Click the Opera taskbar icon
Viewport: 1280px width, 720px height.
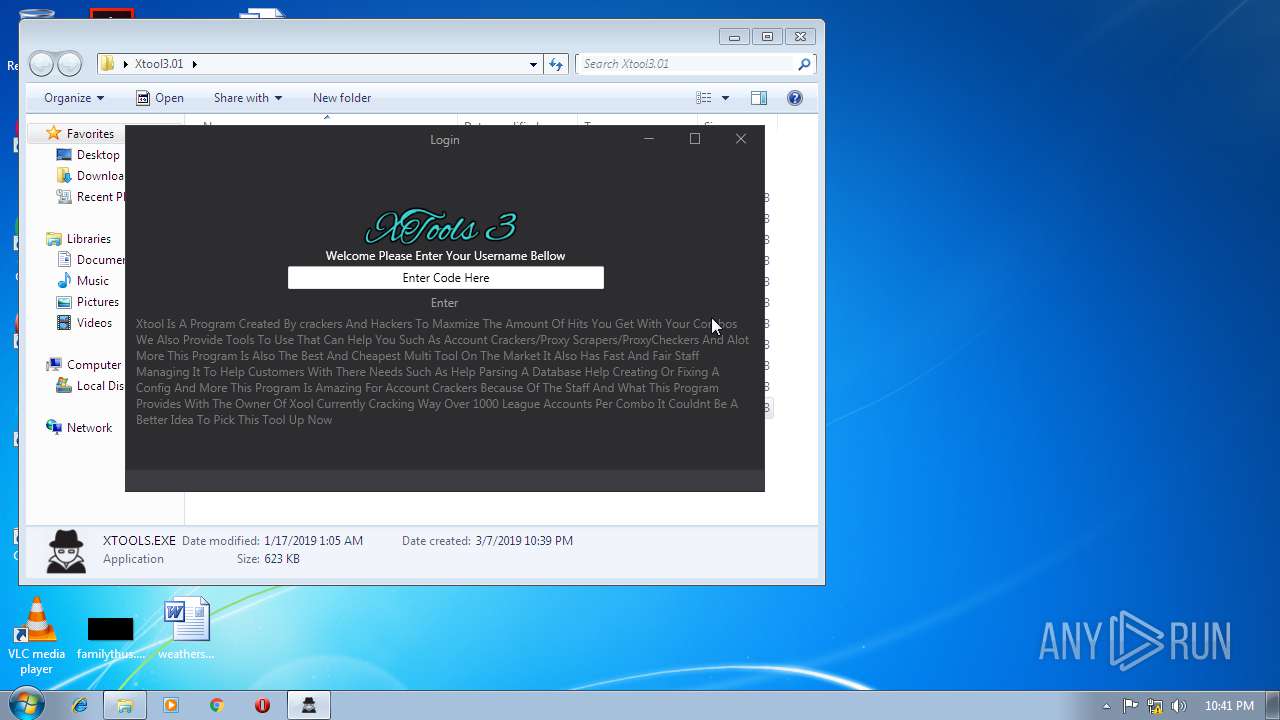tap(262, 705)
